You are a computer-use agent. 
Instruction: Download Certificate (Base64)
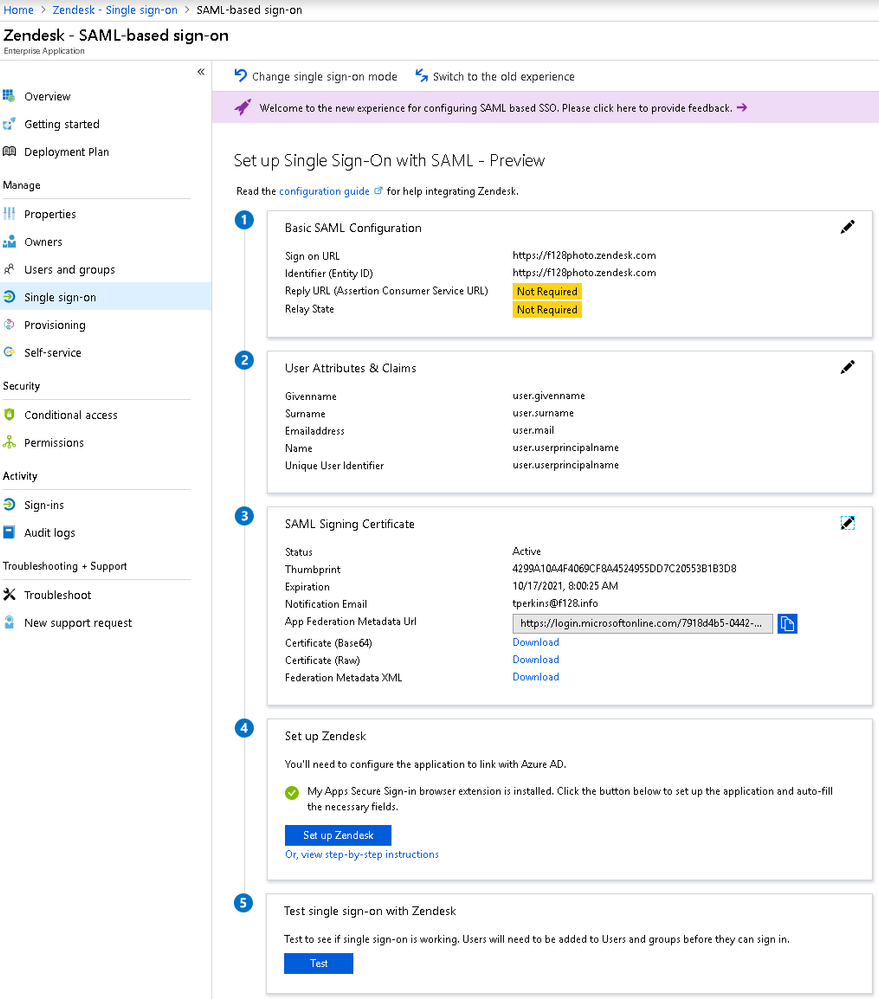(x=536, y=642)
